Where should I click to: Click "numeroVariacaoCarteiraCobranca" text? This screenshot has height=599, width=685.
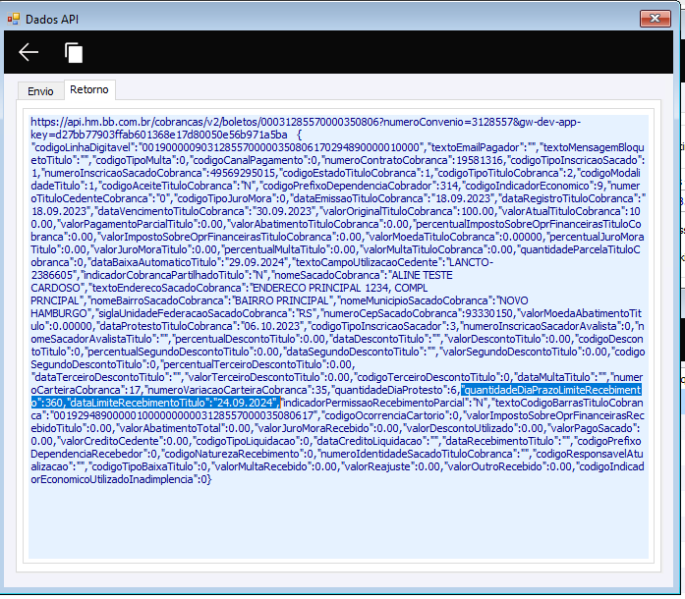228,390
